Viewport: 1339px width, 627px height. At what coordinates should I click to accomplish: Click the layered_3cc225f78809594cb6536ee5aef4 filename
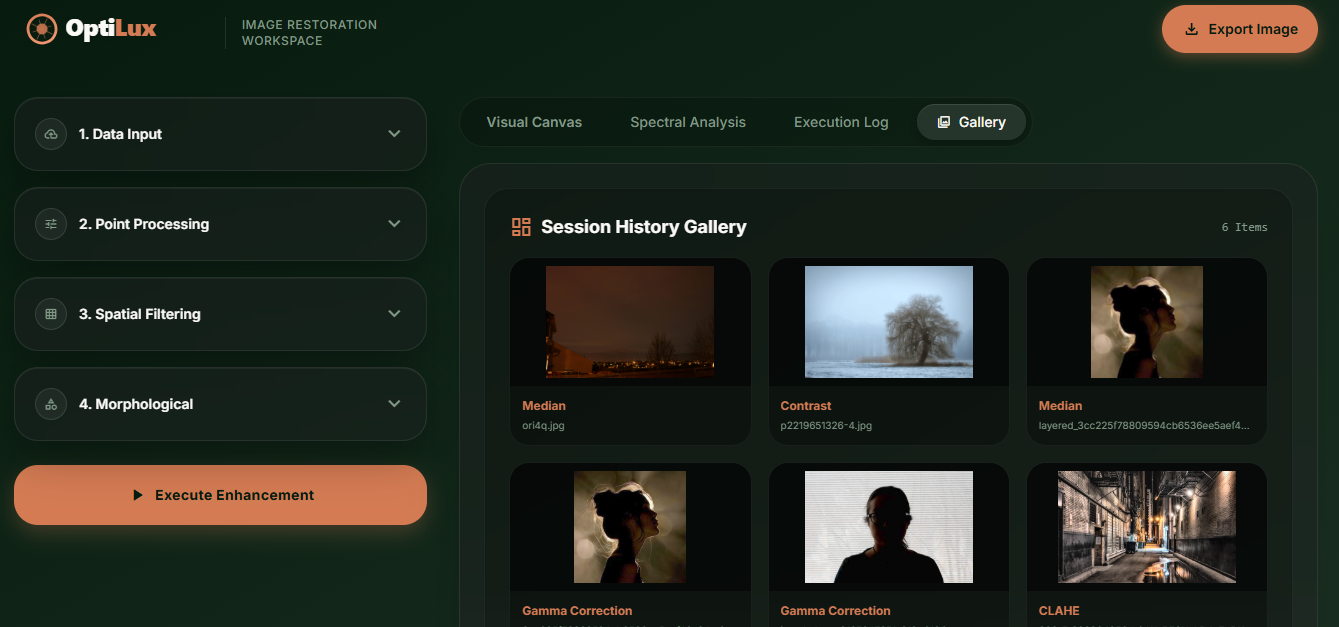click(1144, 426)
